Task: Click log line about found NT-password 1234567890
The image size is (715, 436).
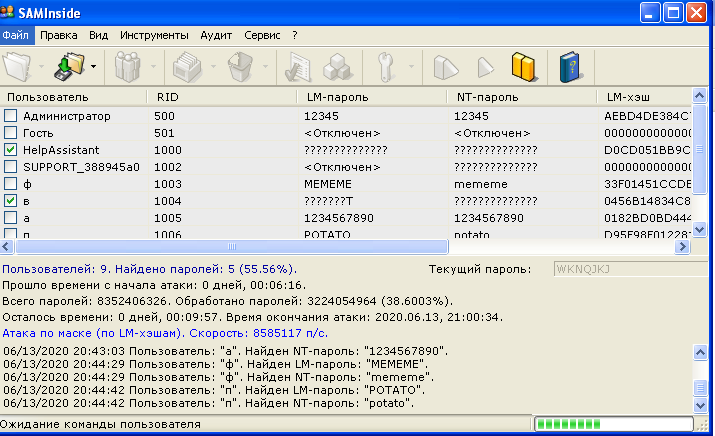Action: pyautogui.click(x=225, y=351)
